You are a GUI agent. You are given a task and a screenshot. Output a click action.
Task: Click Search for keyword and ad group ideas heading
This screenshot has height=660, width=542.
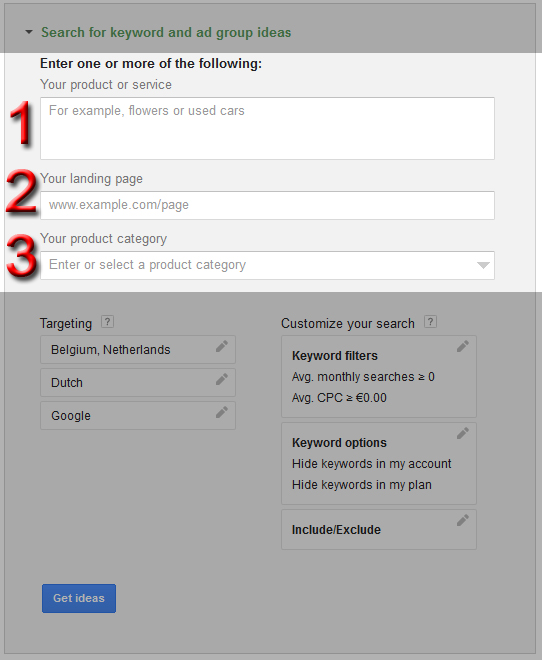point(166,32)
